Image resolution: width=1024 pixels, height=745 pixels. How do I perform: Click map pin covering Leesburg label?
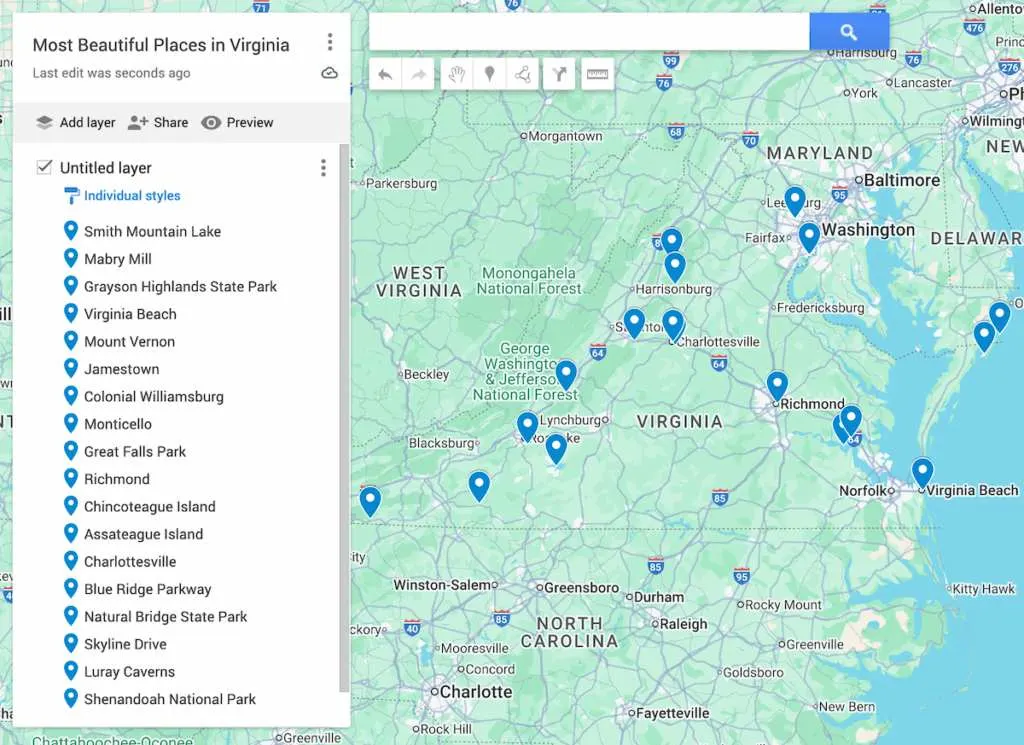tap(795, 201)
